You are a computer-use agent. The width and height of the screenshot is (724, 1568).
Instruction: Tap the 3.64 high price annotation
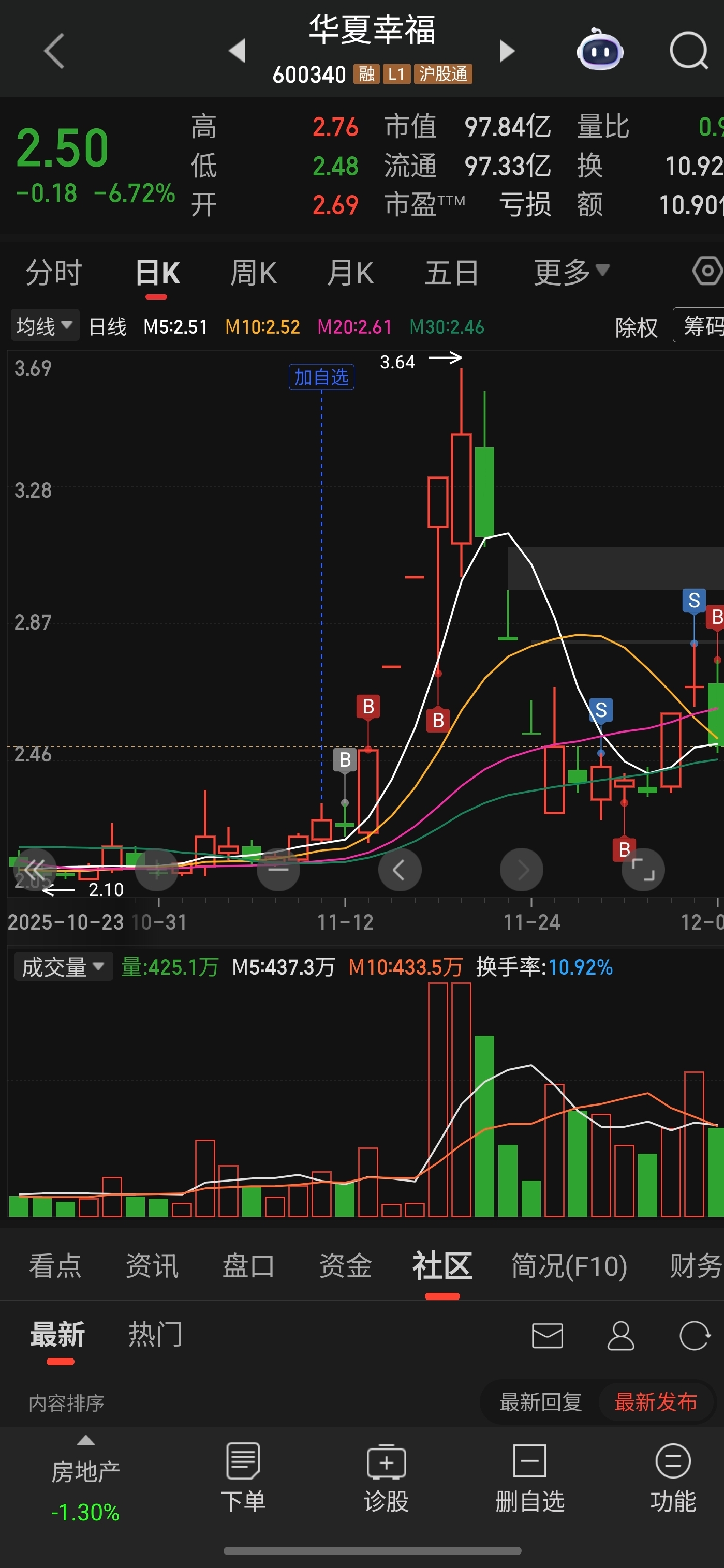397,362
